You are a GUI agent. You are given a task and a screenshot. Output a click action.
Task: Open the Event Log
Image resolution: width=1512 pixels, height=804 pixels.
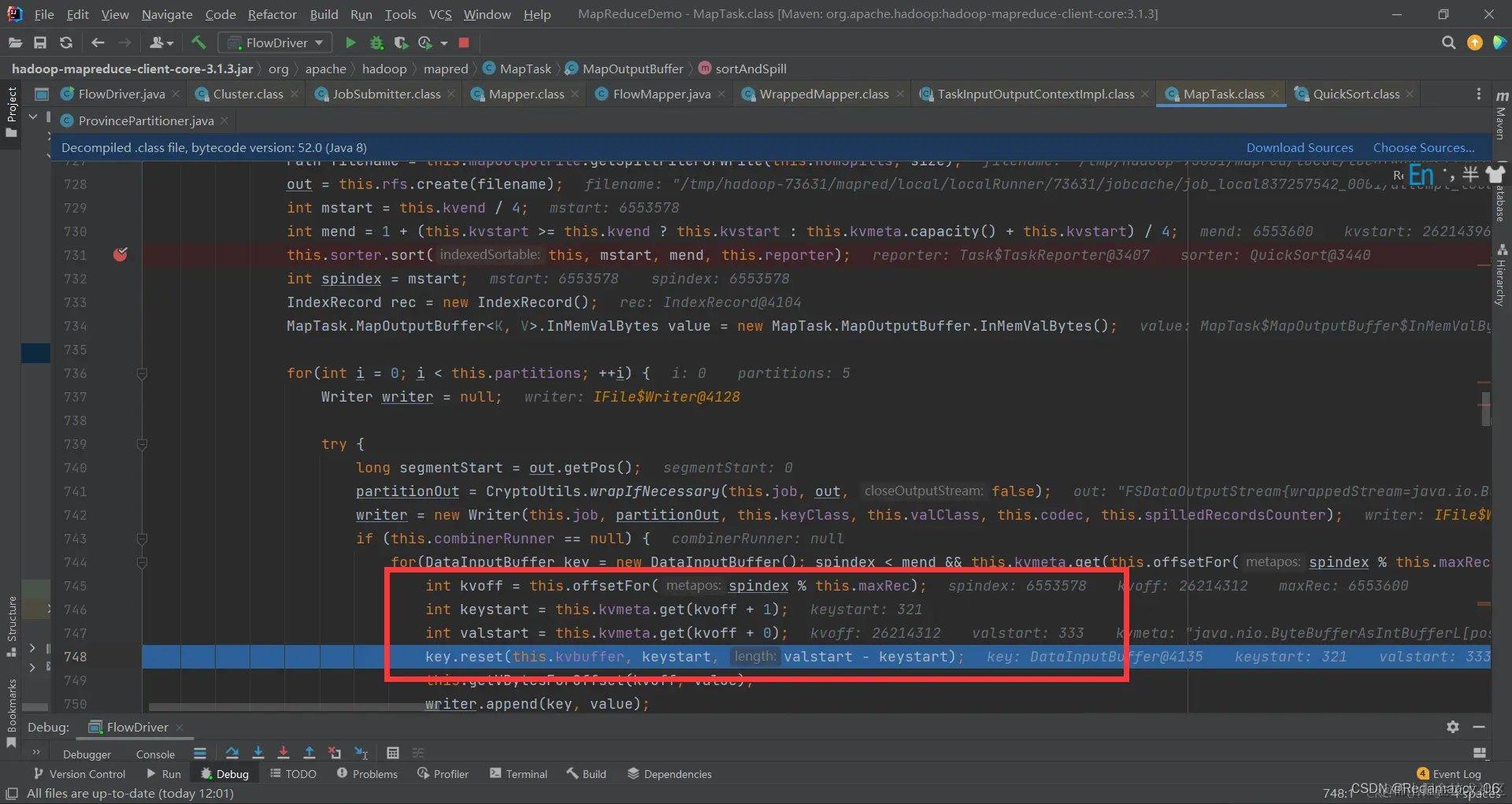coord(1449,774)
